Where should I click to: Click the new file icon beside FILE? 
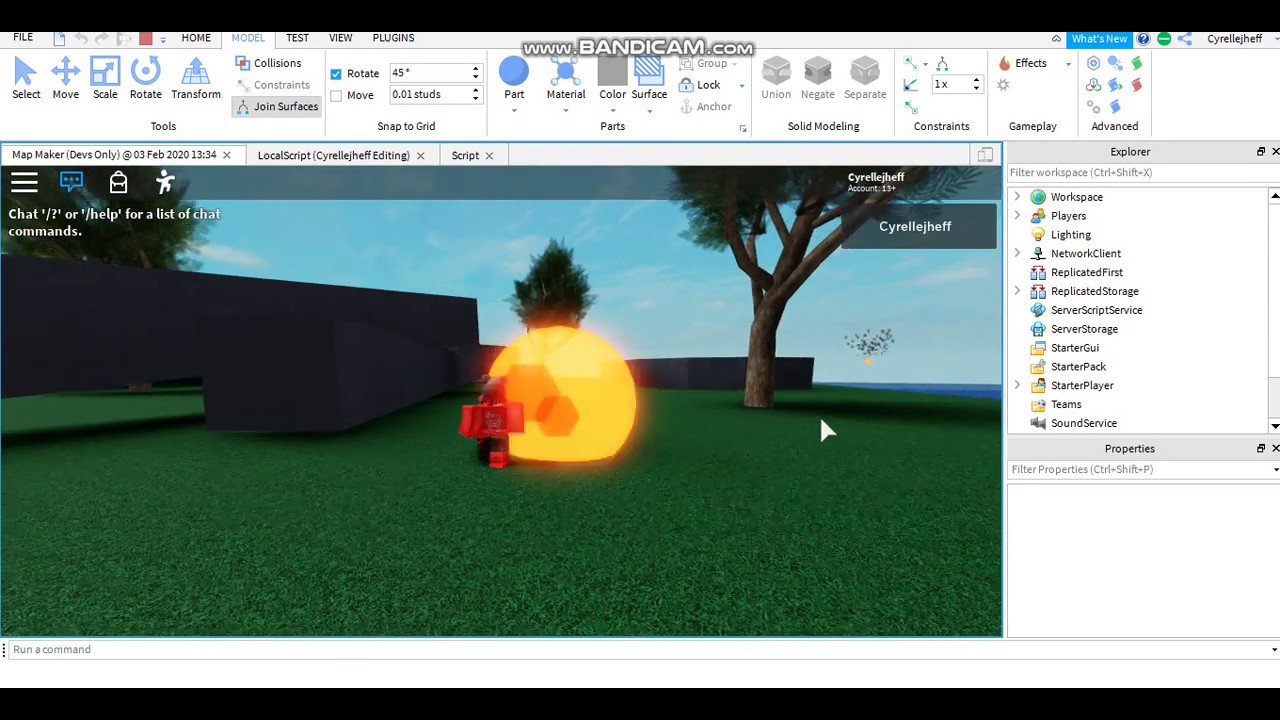(x=59, y=38)
